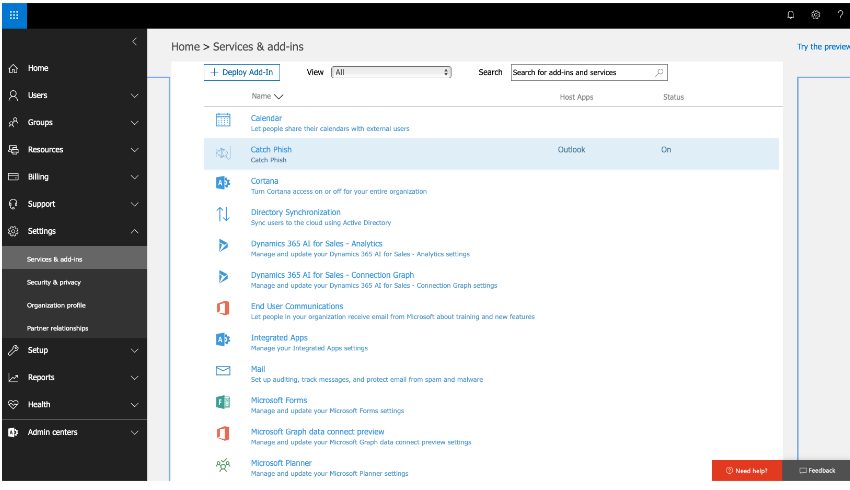Click the Catch Phish add-in icon
The image size is (850, 490).
coord(223,153)
